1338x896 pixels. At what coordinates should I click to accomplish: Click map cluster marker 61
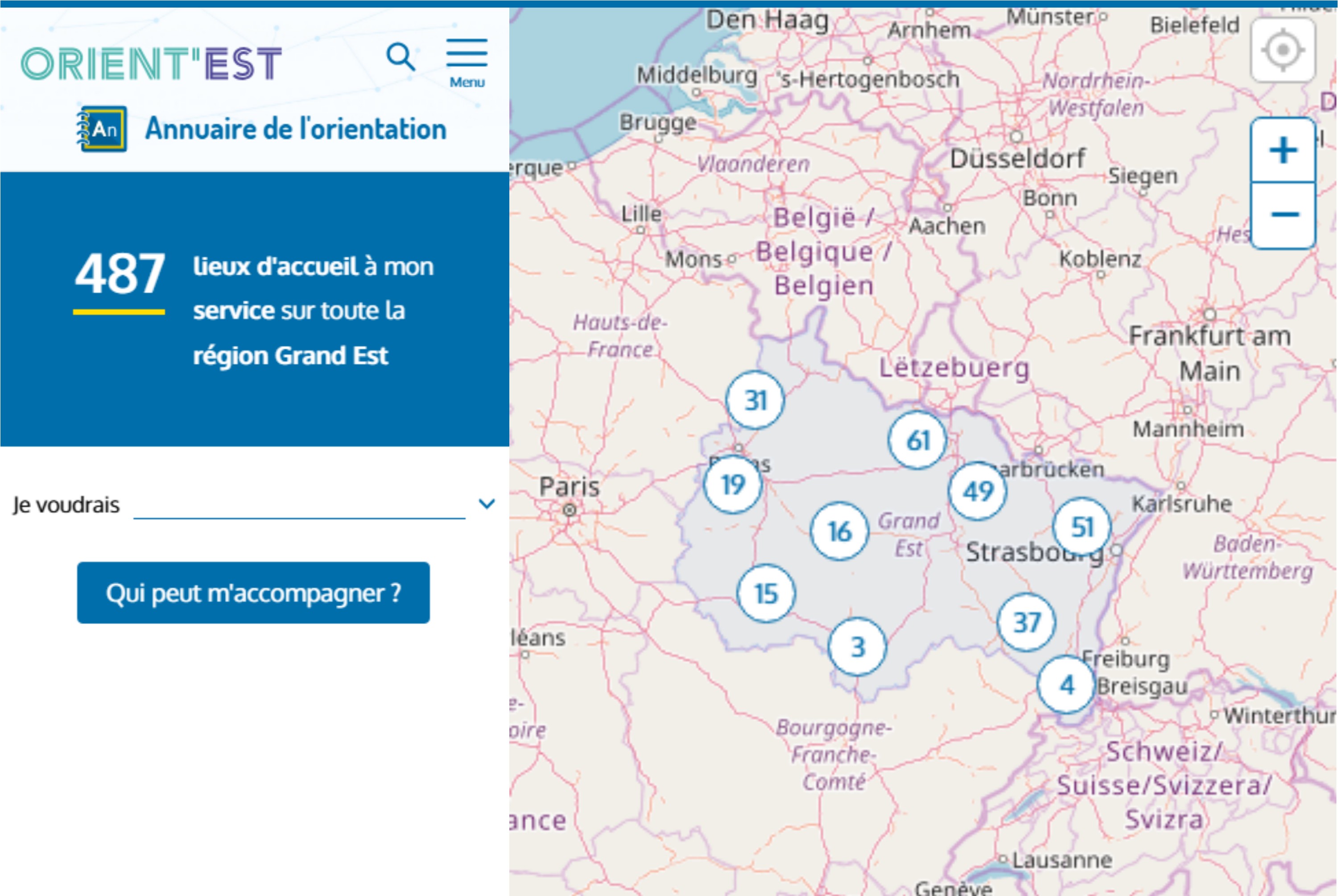point(917,440)
